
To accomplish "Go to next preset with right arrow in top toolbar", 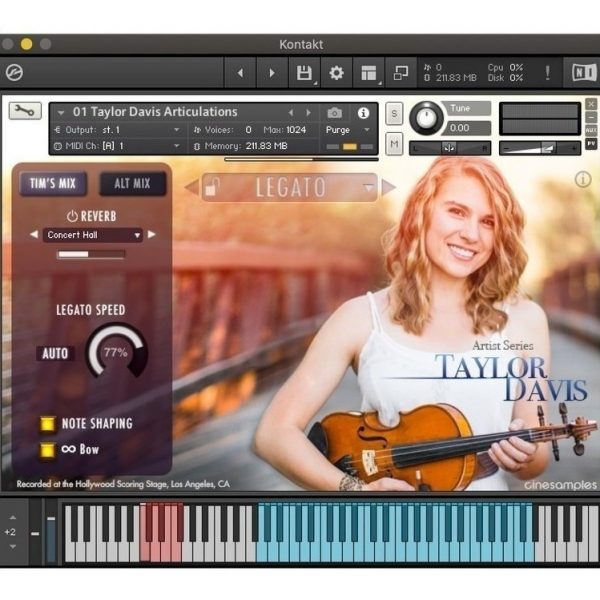I will click(272, 73).
